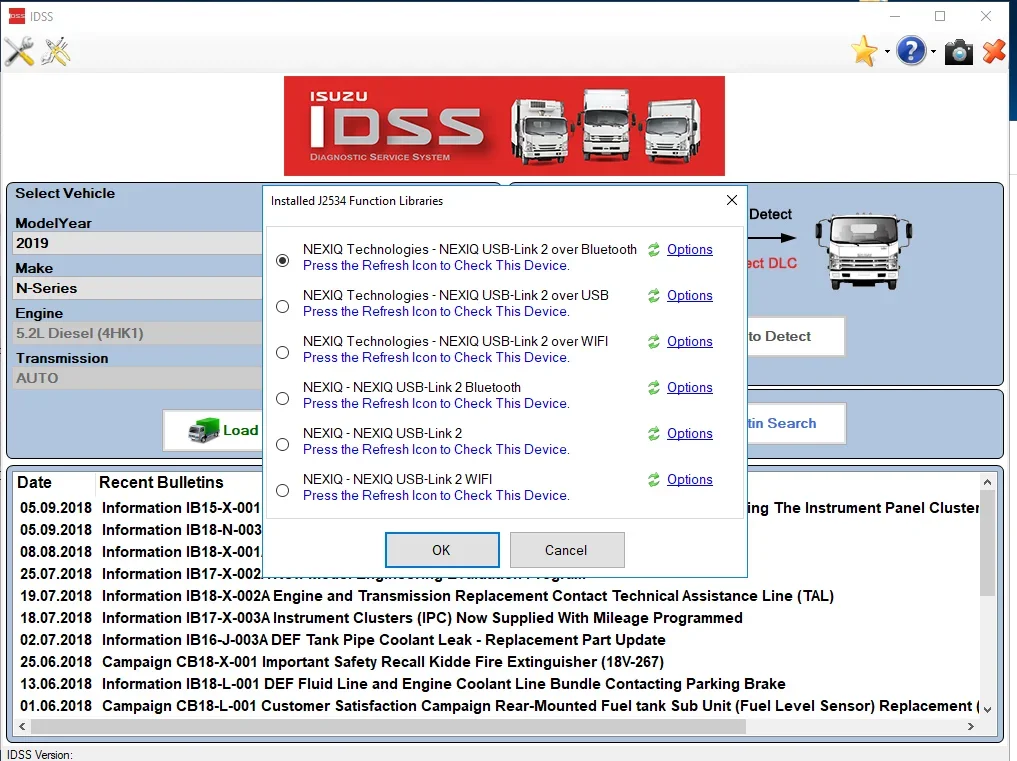This screenshot has width=1017, height=761.
Task: Click the white Isuzu truck image
Action: 863,251
